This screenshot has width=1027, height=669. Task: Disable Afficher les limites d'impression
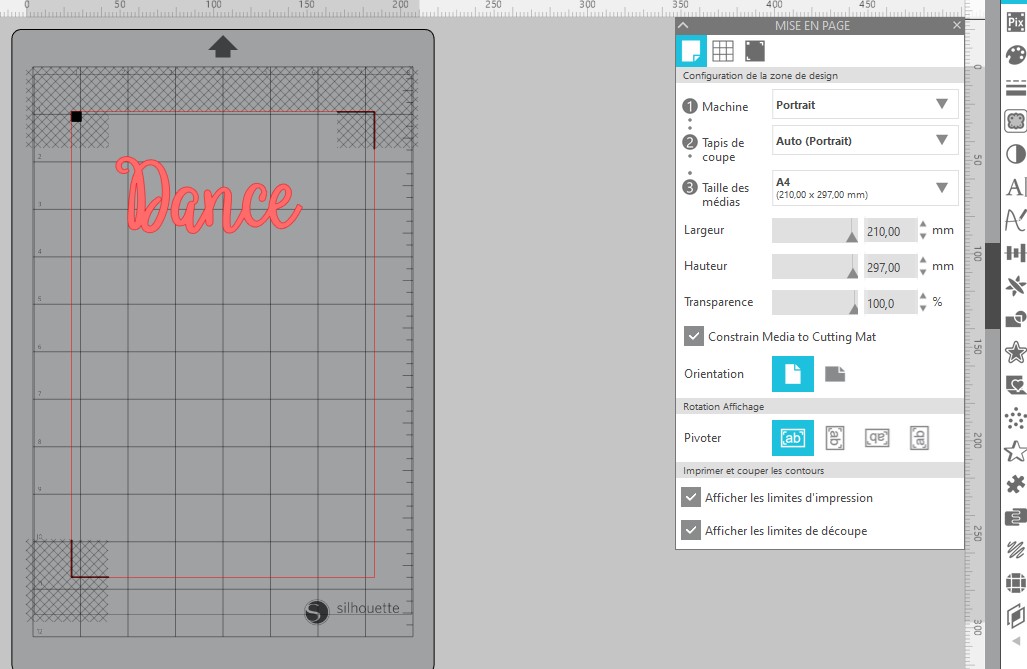point(694,497)
